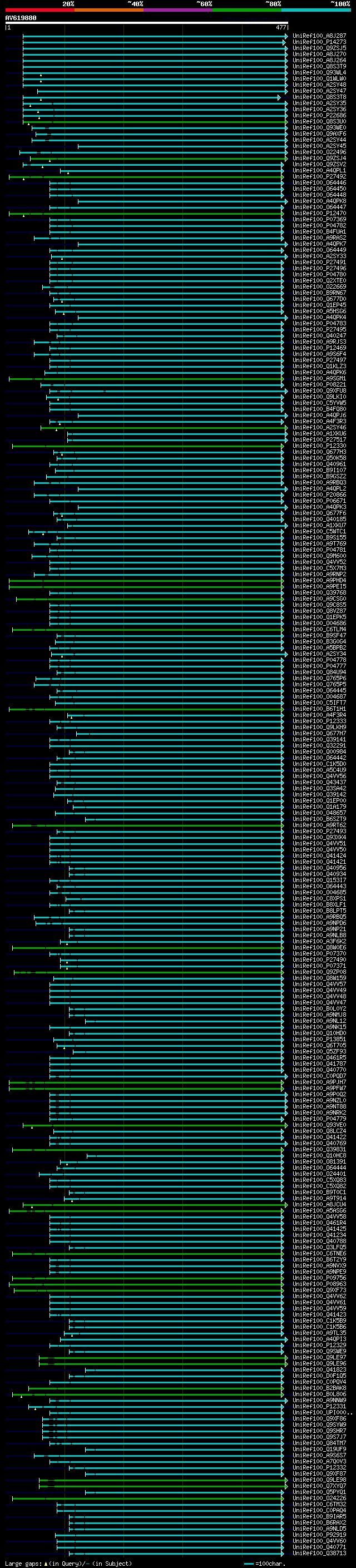Select label UniRef100_A7Q0V3

(x=319, y=1461)
